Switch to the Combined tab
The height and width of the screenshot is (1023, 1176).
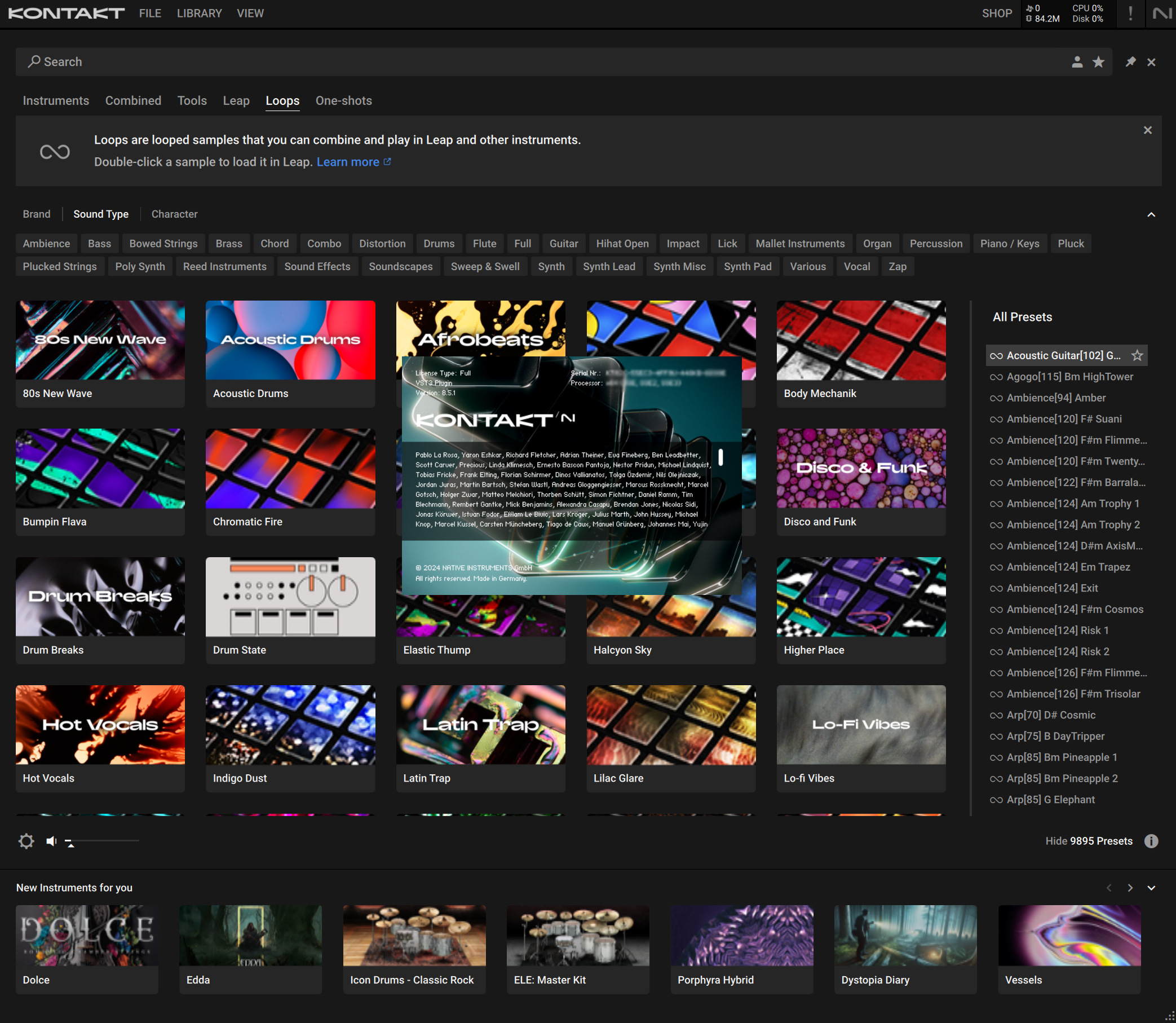(133, 100)
